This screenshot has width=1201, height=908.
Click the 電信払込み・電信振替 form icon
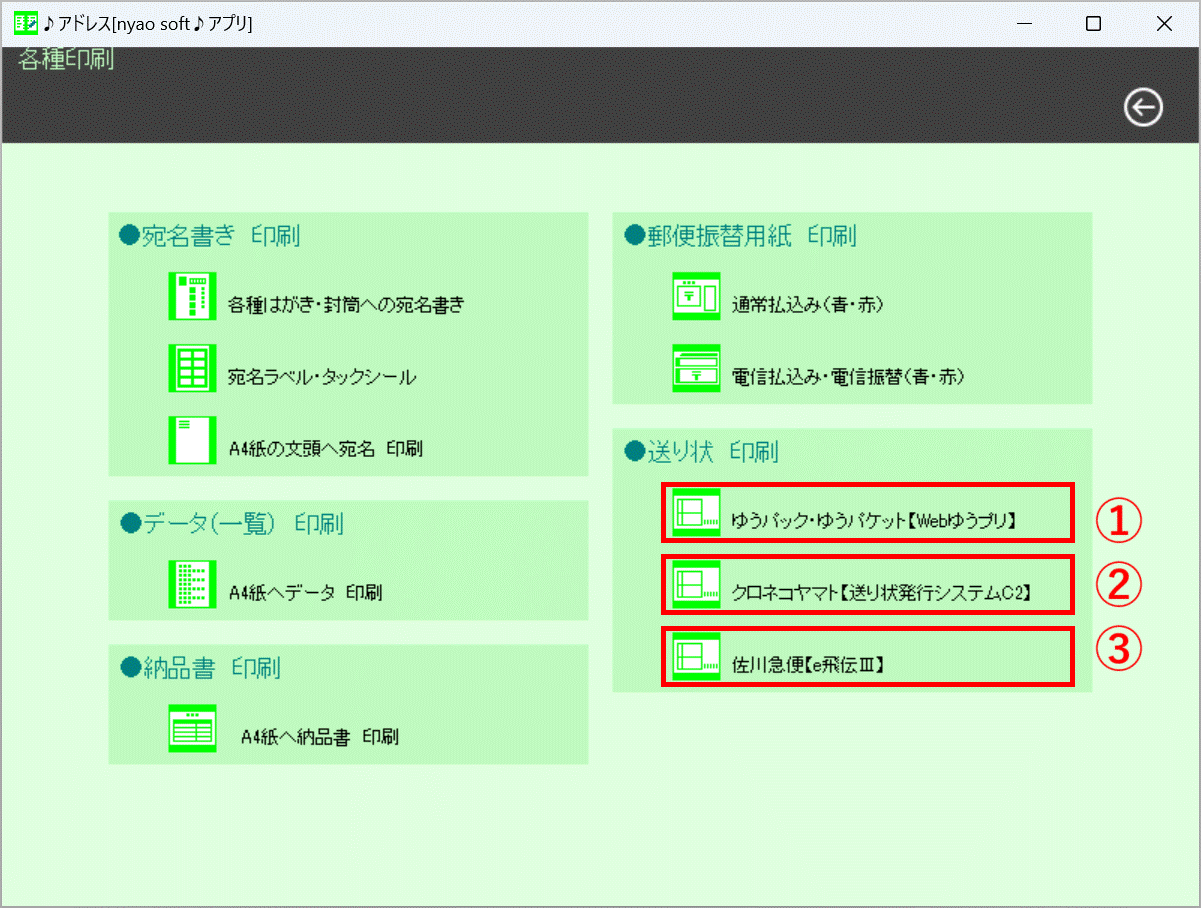pos(696,368)
